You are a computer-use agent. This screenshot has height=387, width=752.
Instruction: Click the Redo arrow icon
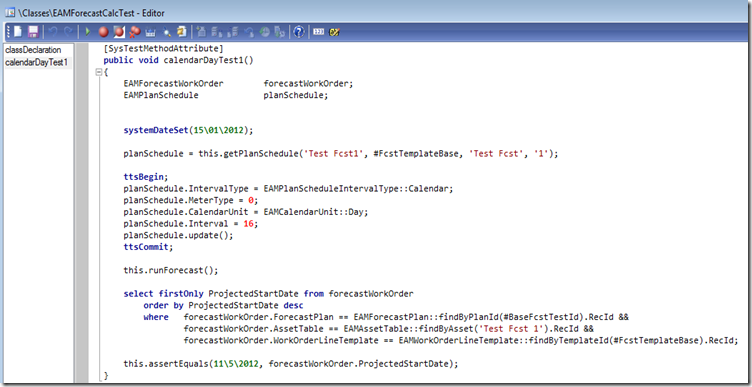[x=69, y=32]
